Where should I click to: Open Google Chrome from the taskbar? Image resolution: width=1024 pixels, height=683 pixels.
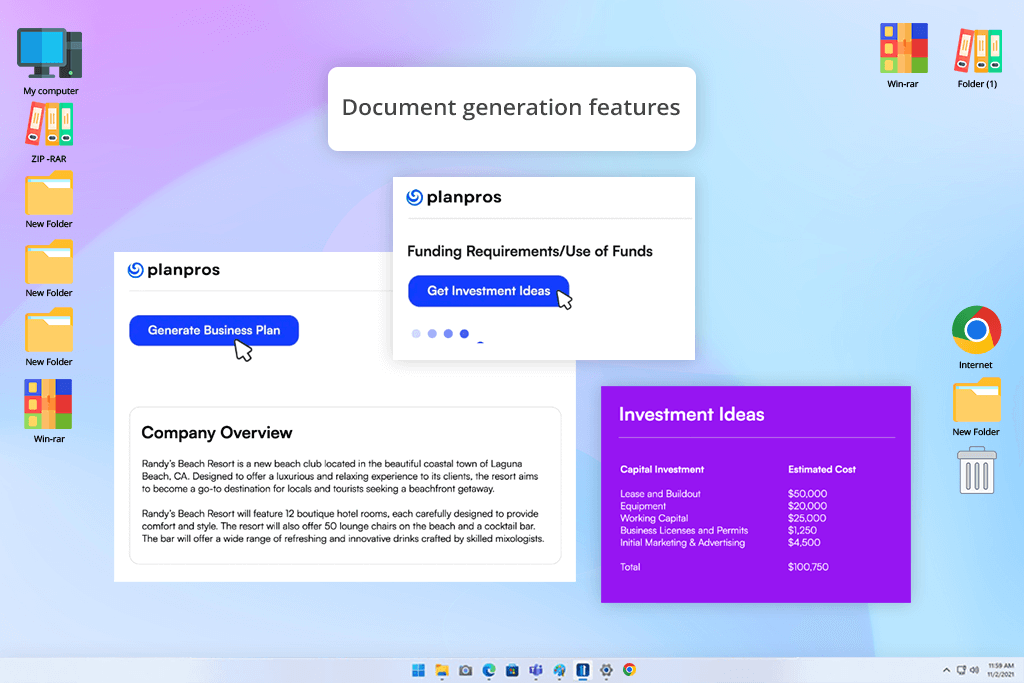(x=629, y=670)
